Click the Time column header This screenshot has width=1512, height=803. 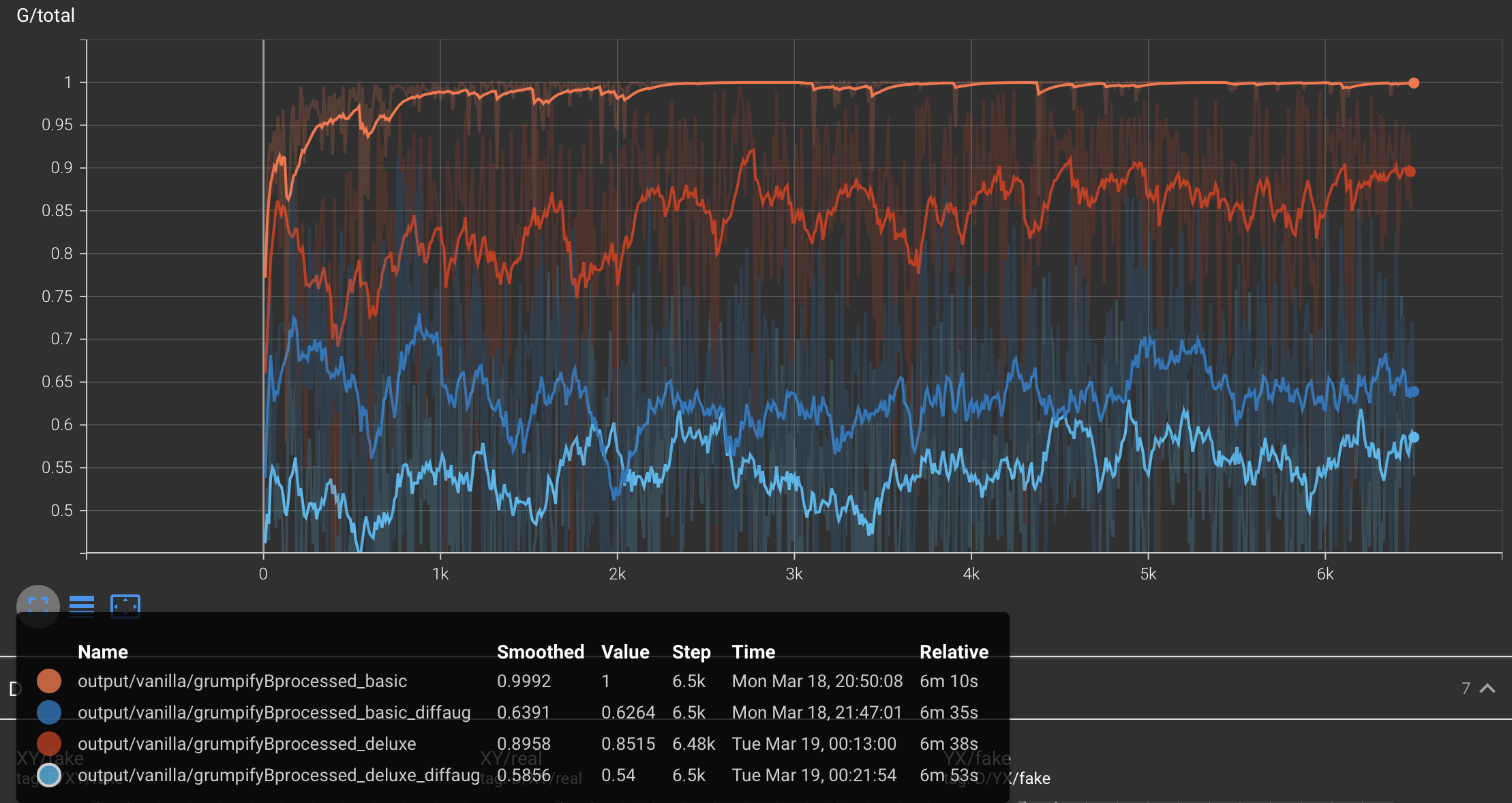click(x=753, y=652)
